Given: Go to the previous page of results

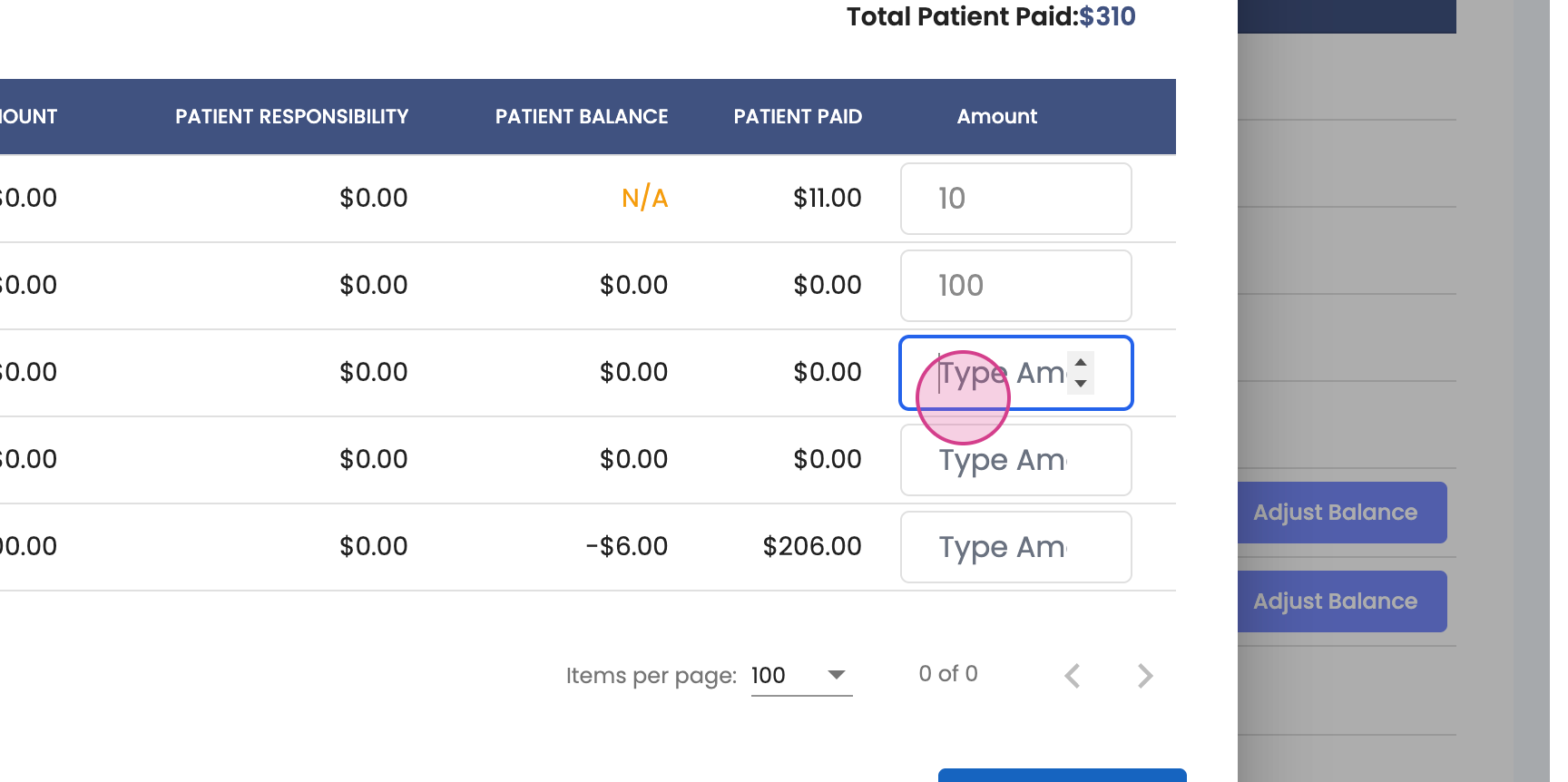Looking at the screenshot, I should click(1073, 676).
